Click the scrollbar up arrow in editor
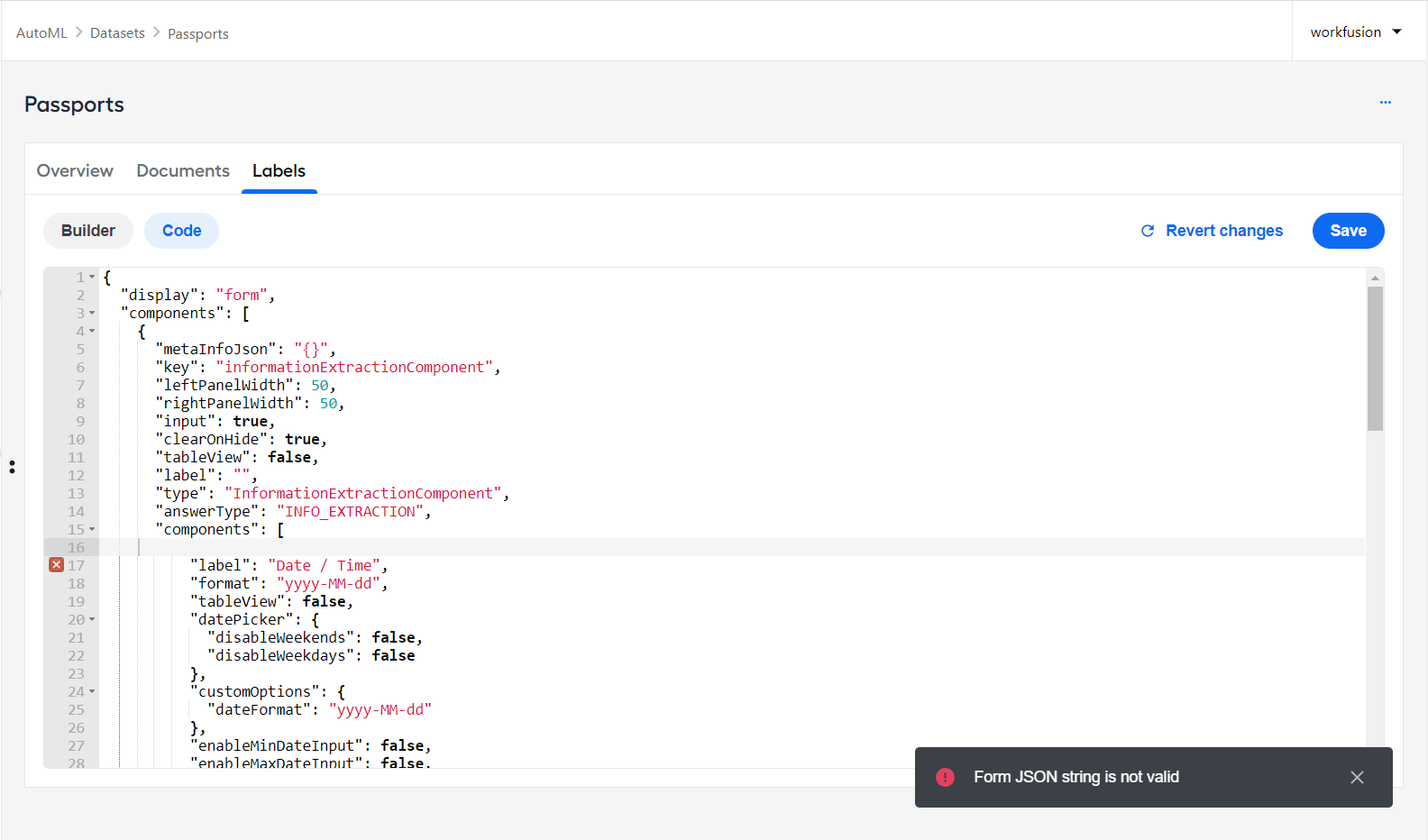The width and height of the screenshot is (1428, 840). pos(1375,278)
